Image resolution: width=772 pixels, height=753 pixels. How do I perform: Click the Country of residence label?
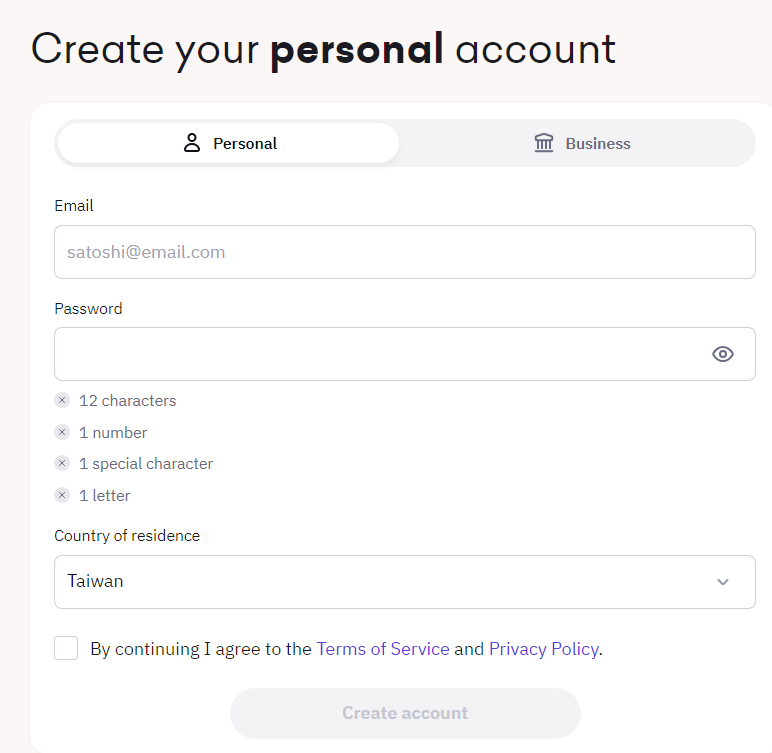pyautogui.click(x=127, y=535)
